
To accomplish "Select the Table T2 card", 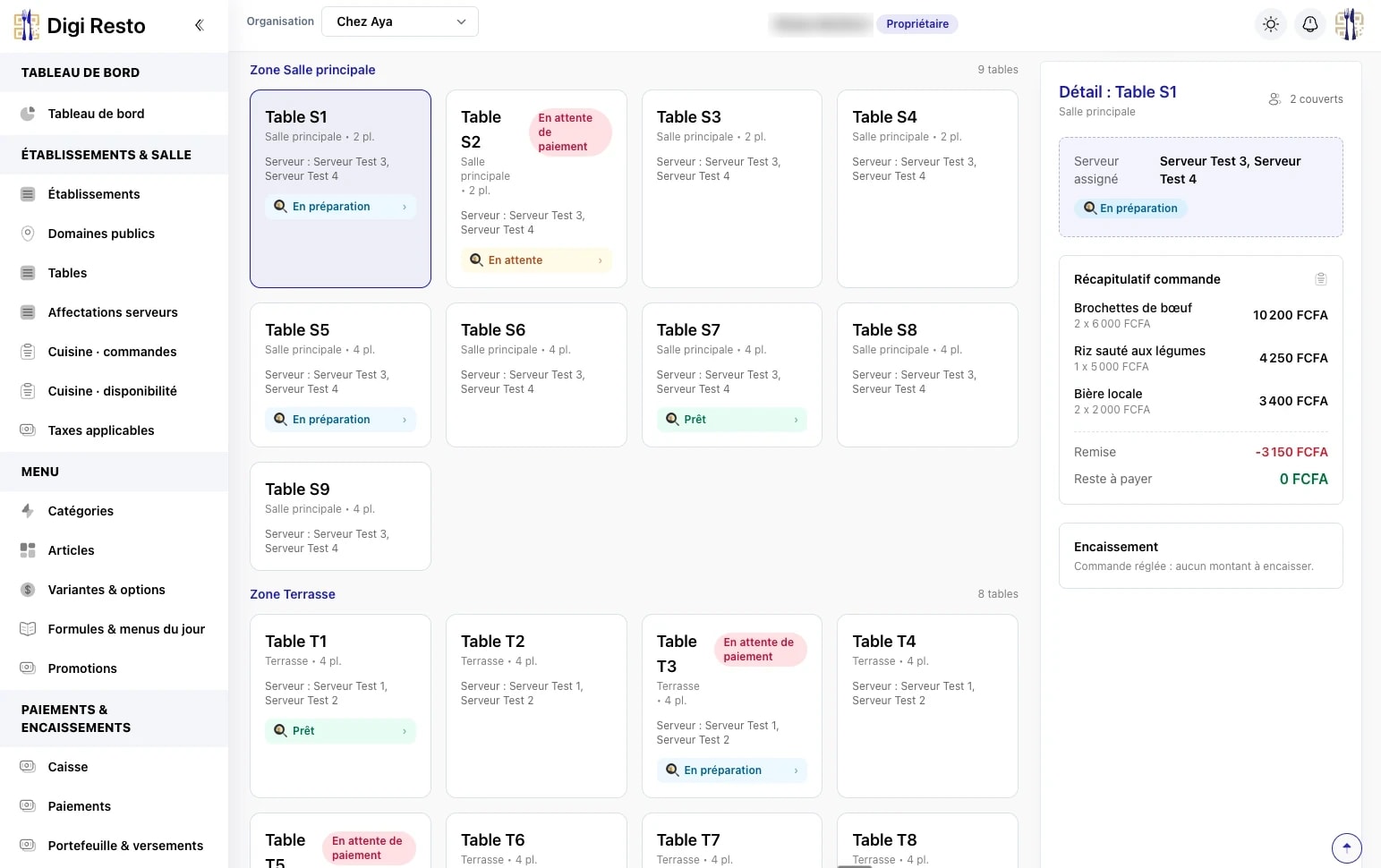I will (x=536, y=706).
